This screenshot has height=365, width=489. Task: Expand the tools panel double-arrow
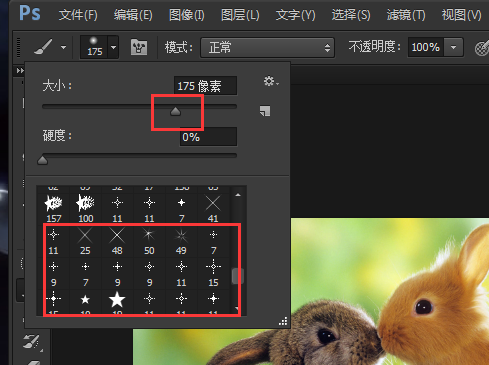20,70
